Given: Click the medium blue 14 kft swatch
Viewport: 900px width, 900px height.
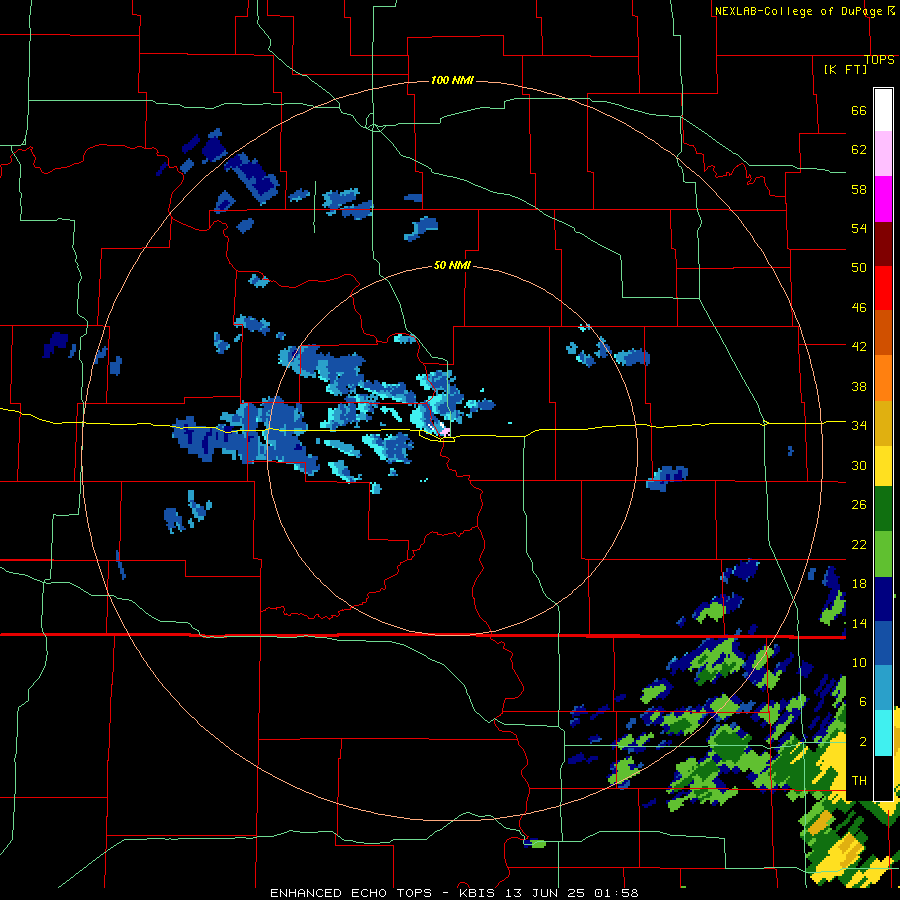Looking at the screenshot, I should point(883,643).
